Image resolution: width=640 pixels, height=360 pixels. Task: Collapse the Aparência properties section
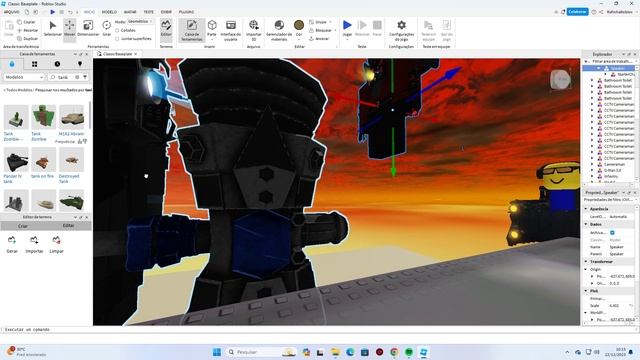(587, 209)
